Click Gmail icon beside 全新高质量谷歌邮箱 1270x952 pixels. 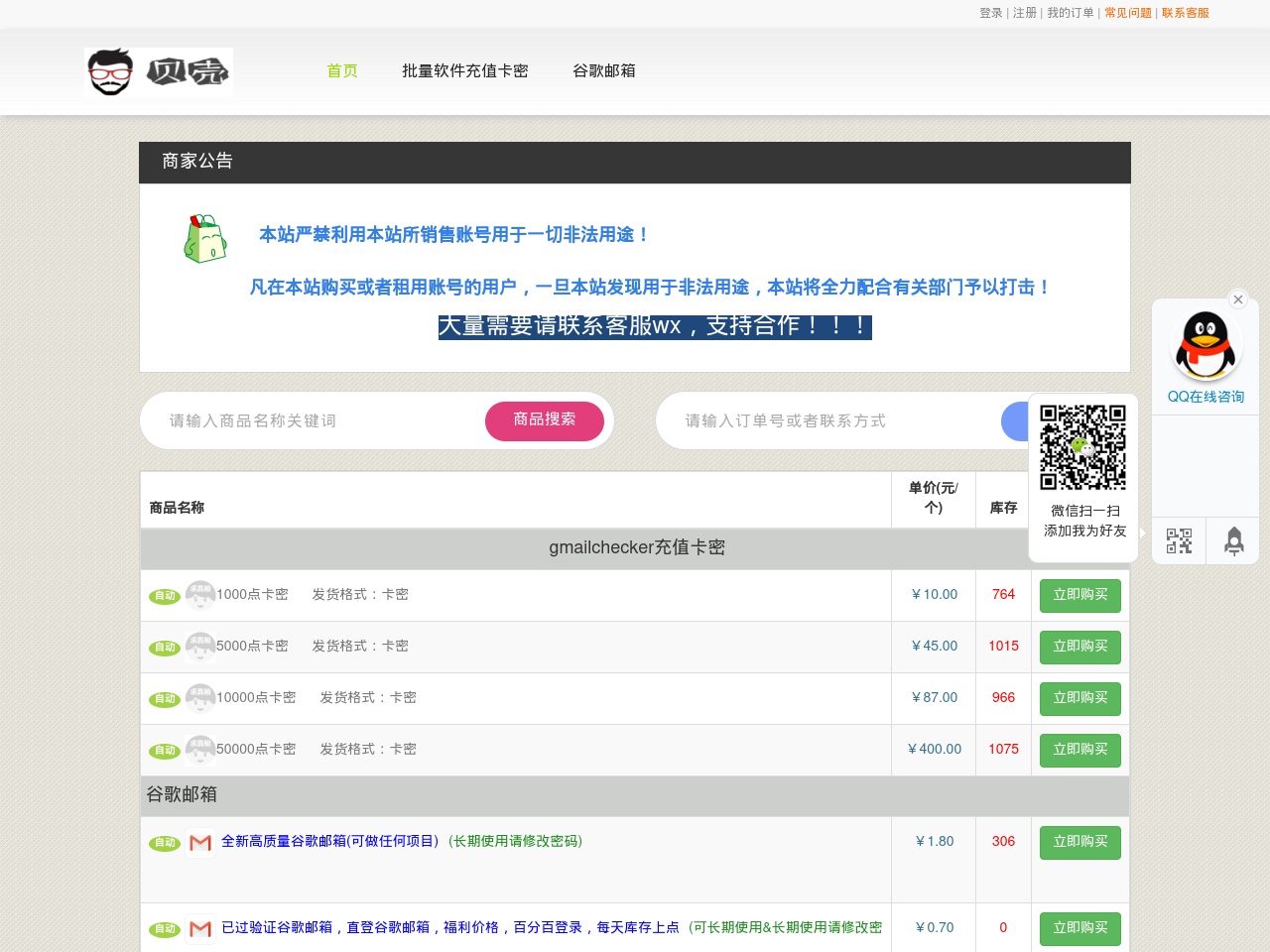point(200,843)
